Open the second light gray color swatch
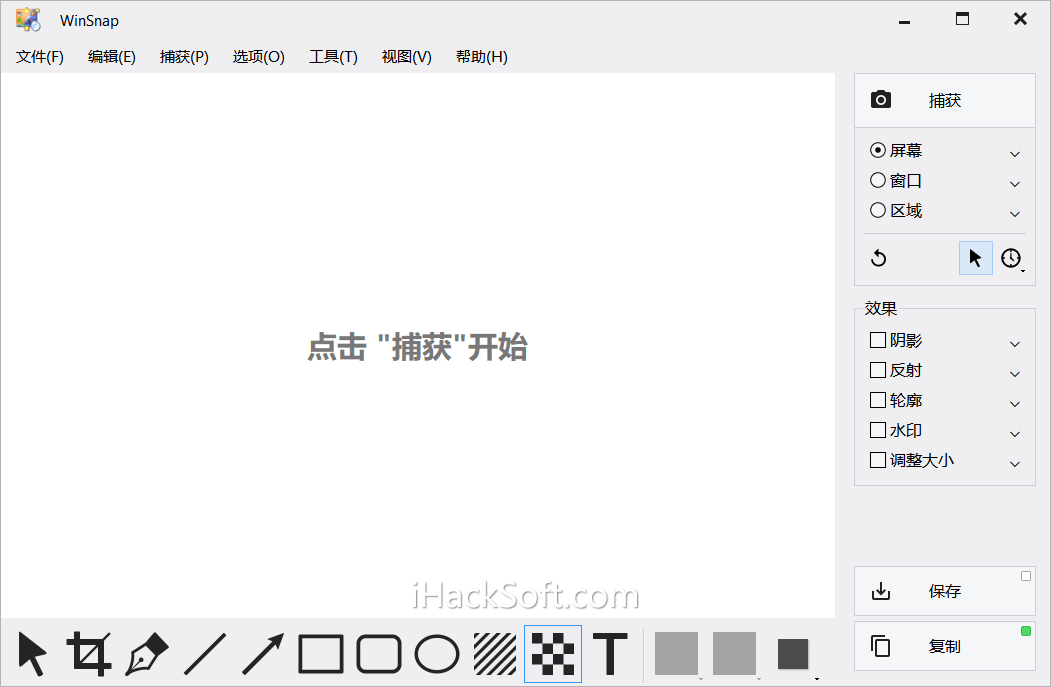The image size is (1051, 687). point(735,653)
